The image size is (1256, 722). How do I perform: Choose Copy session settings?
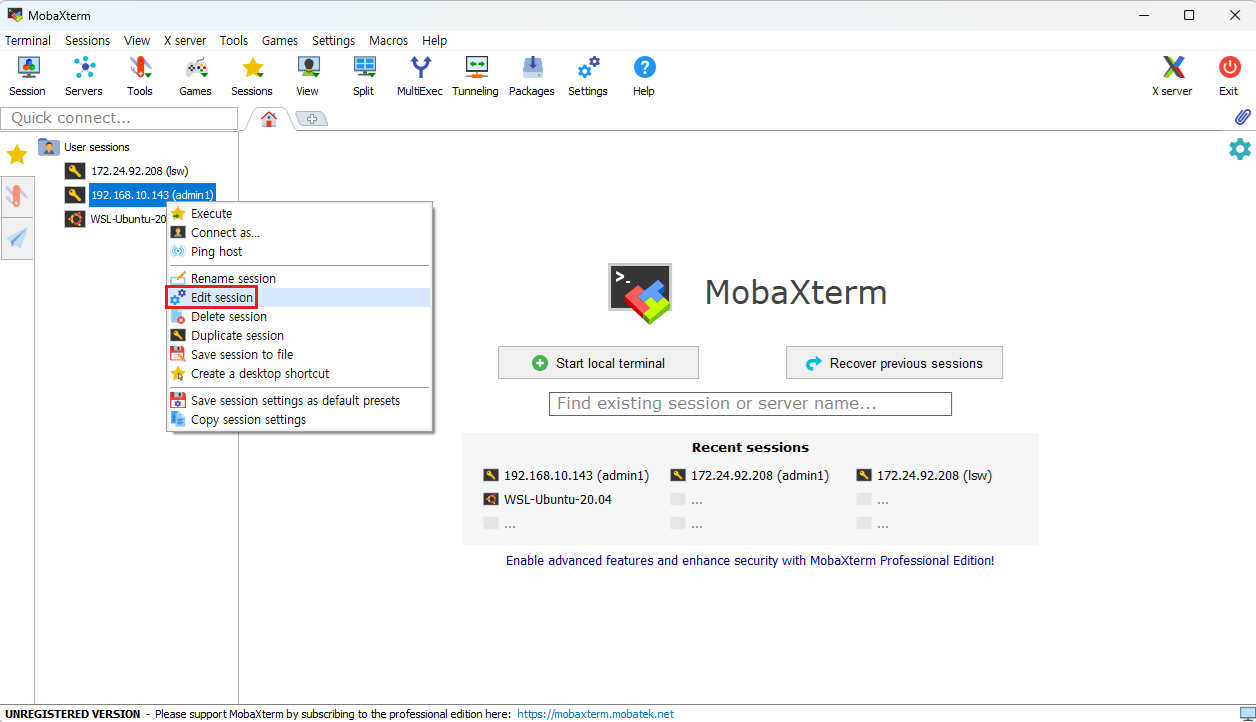point(299,420)
